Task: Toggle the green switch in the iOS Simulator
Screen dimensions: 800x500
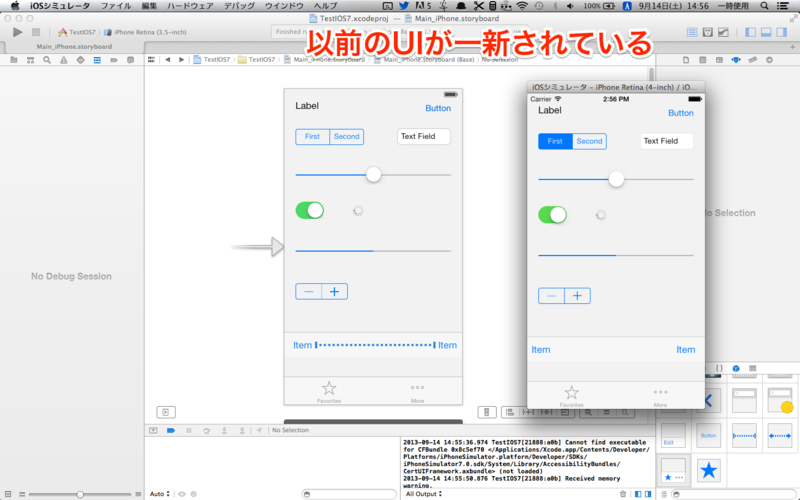Action: pos(553,215)
